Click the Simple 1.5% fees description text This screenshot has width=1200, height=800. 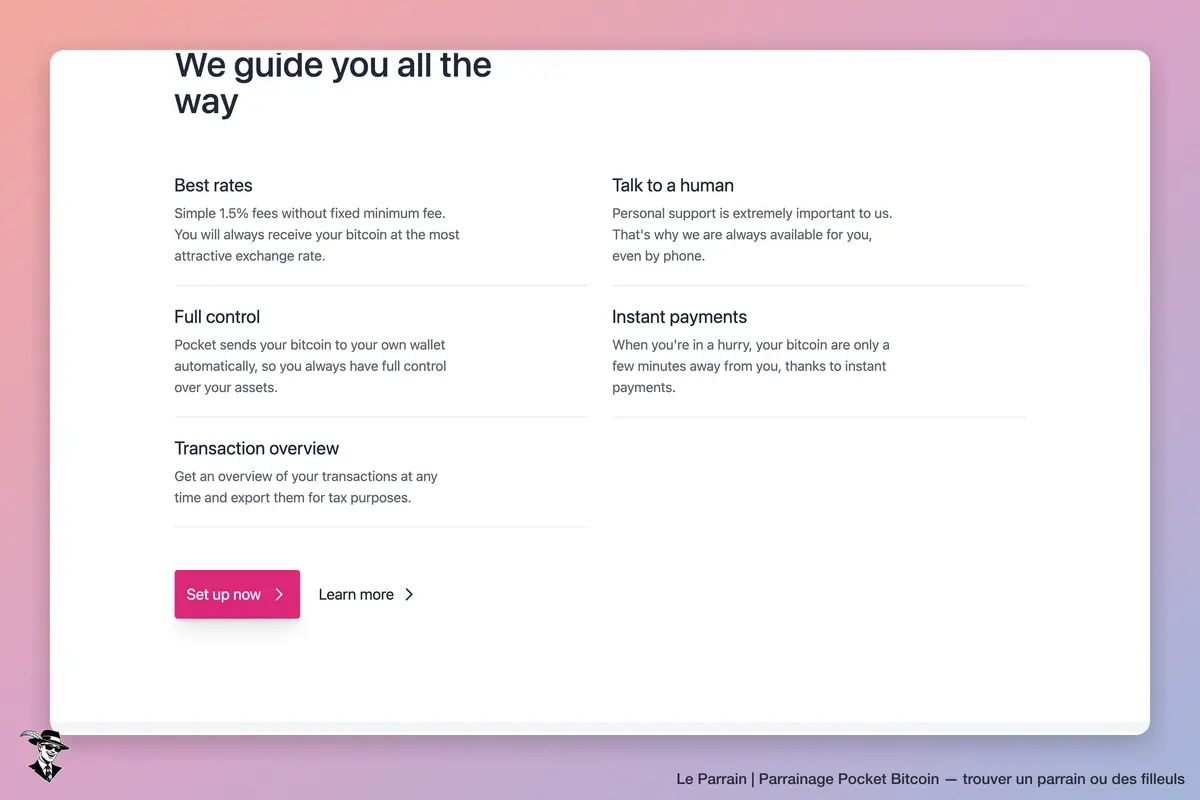[317, 234]
